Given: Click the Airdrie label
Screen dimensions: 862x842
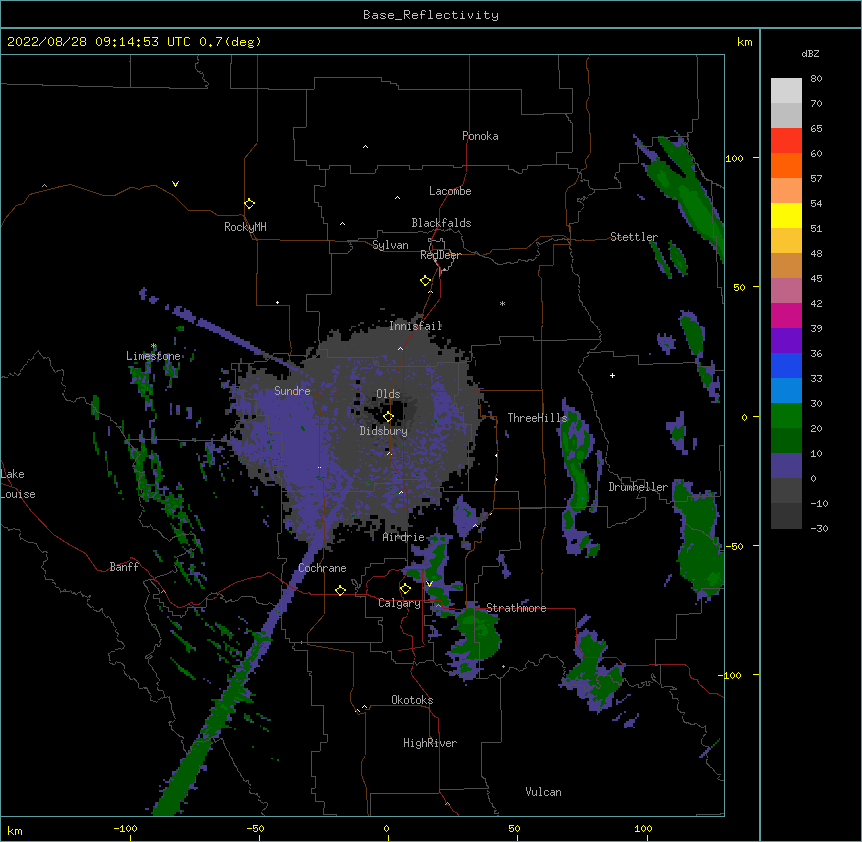Looking at the screenshot, I should click(403, 537).
